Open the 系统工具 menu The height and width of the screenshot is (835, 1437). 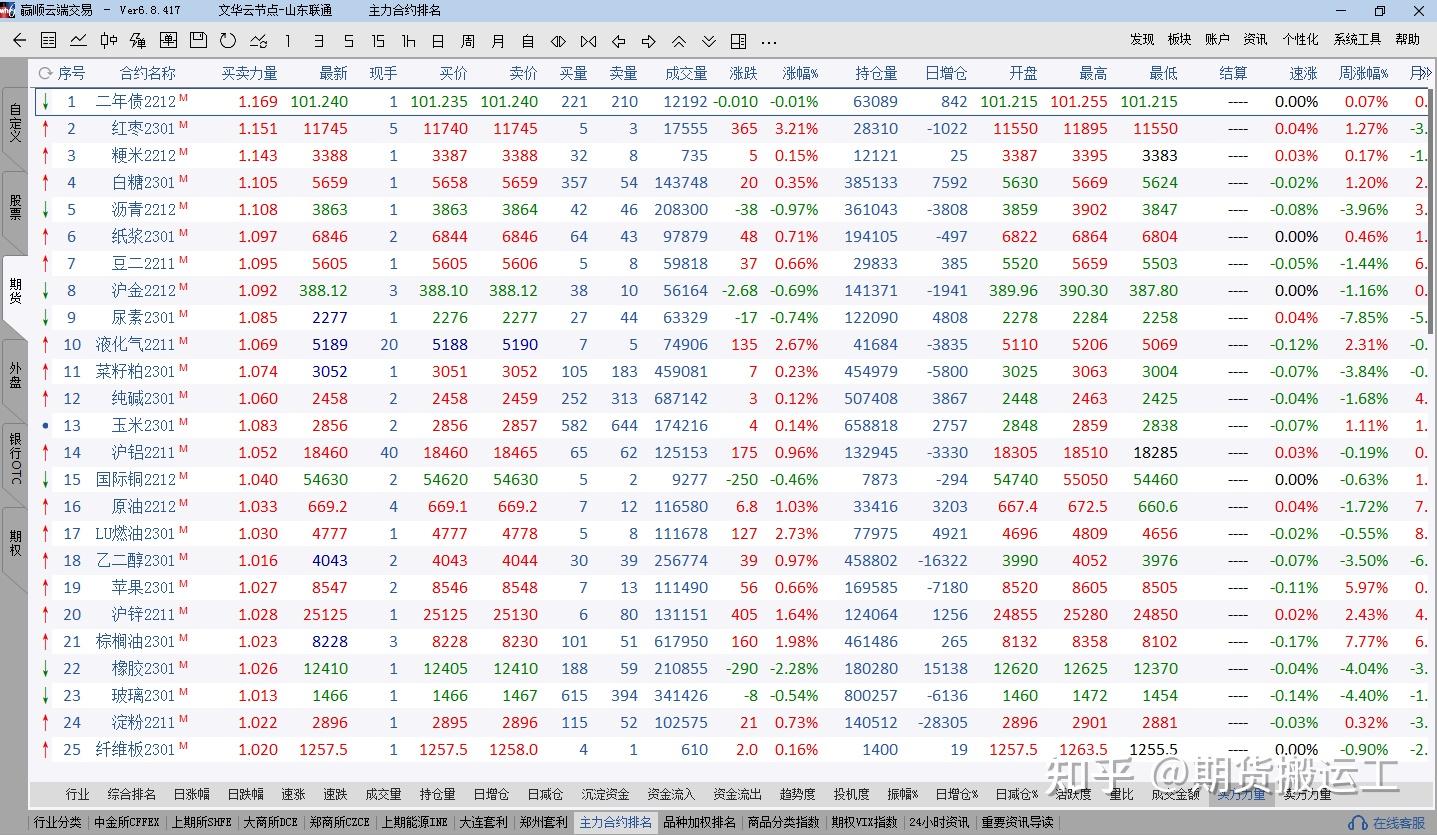(1357, 39)
